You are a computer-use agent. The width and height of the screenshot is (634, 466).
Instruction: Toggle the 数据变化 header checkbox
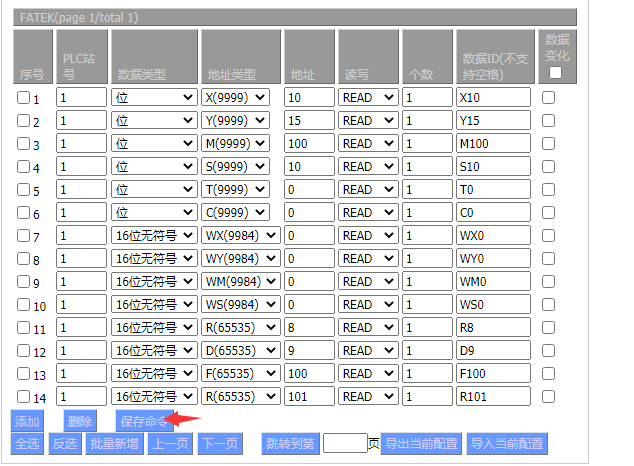point(556,72)
